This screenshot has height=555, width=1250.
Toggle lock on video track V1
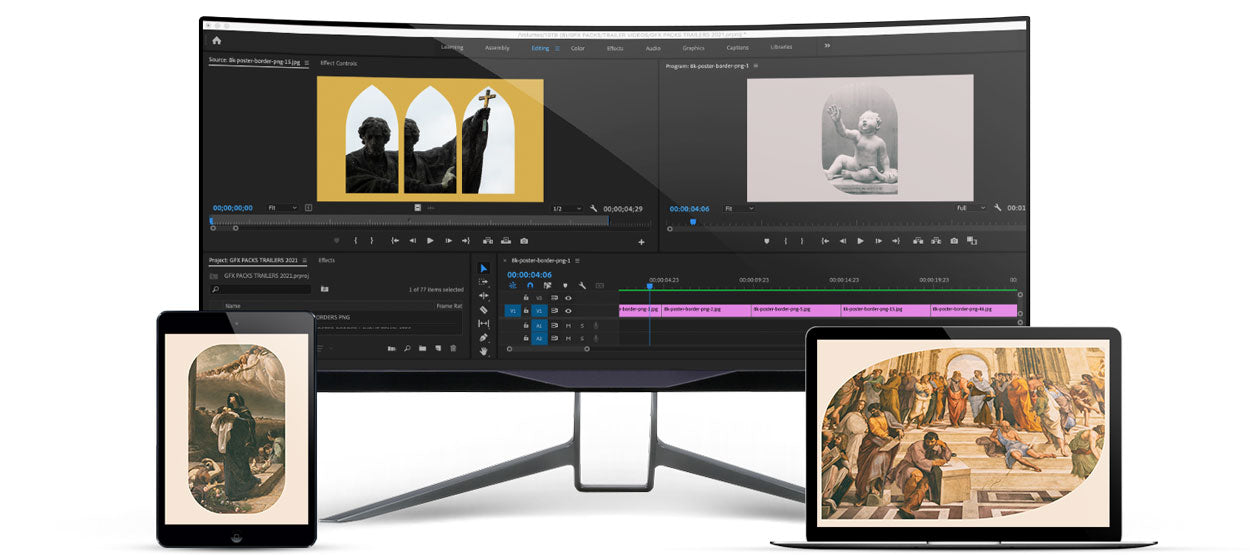pyautogui.click(x=526, y=311)
